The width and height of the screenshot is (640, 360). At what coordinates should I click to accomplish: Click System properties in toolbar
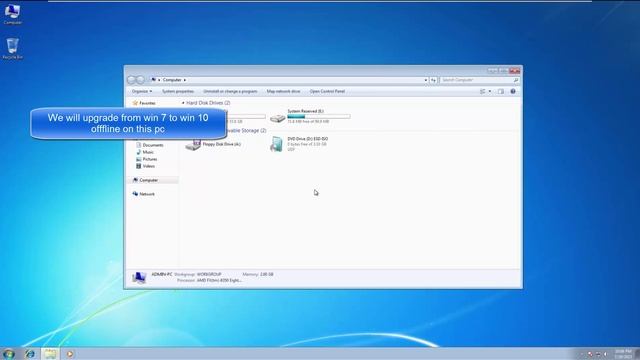tap(178, 91)
